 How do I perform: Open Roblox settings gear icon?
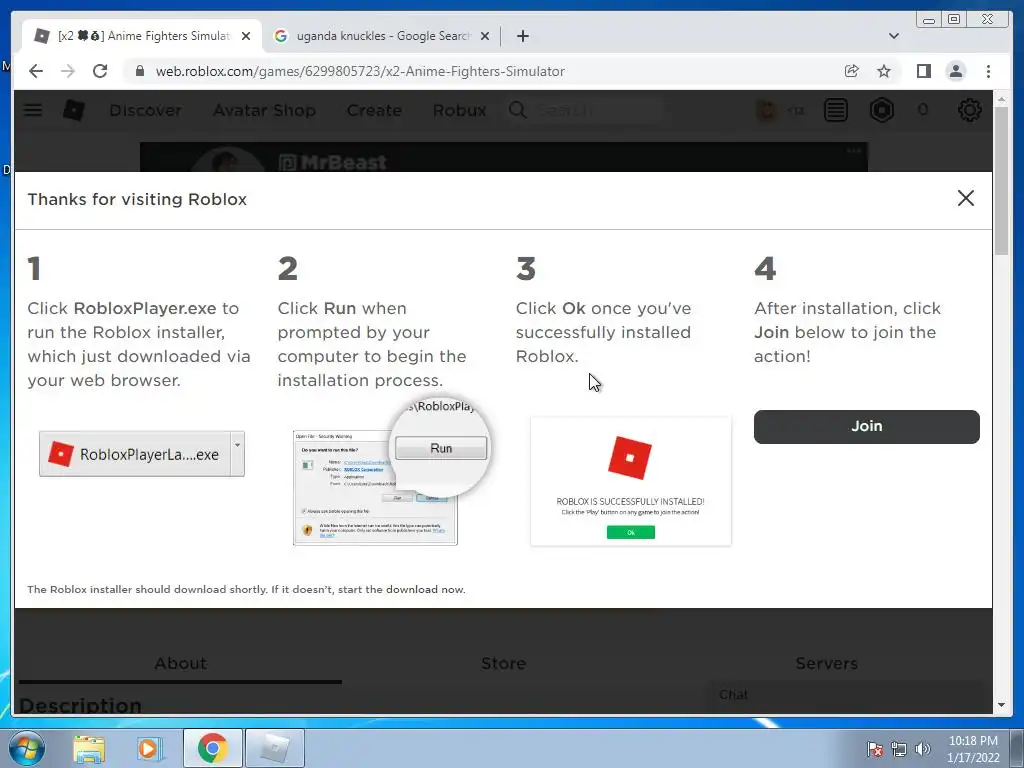point(969,110)
